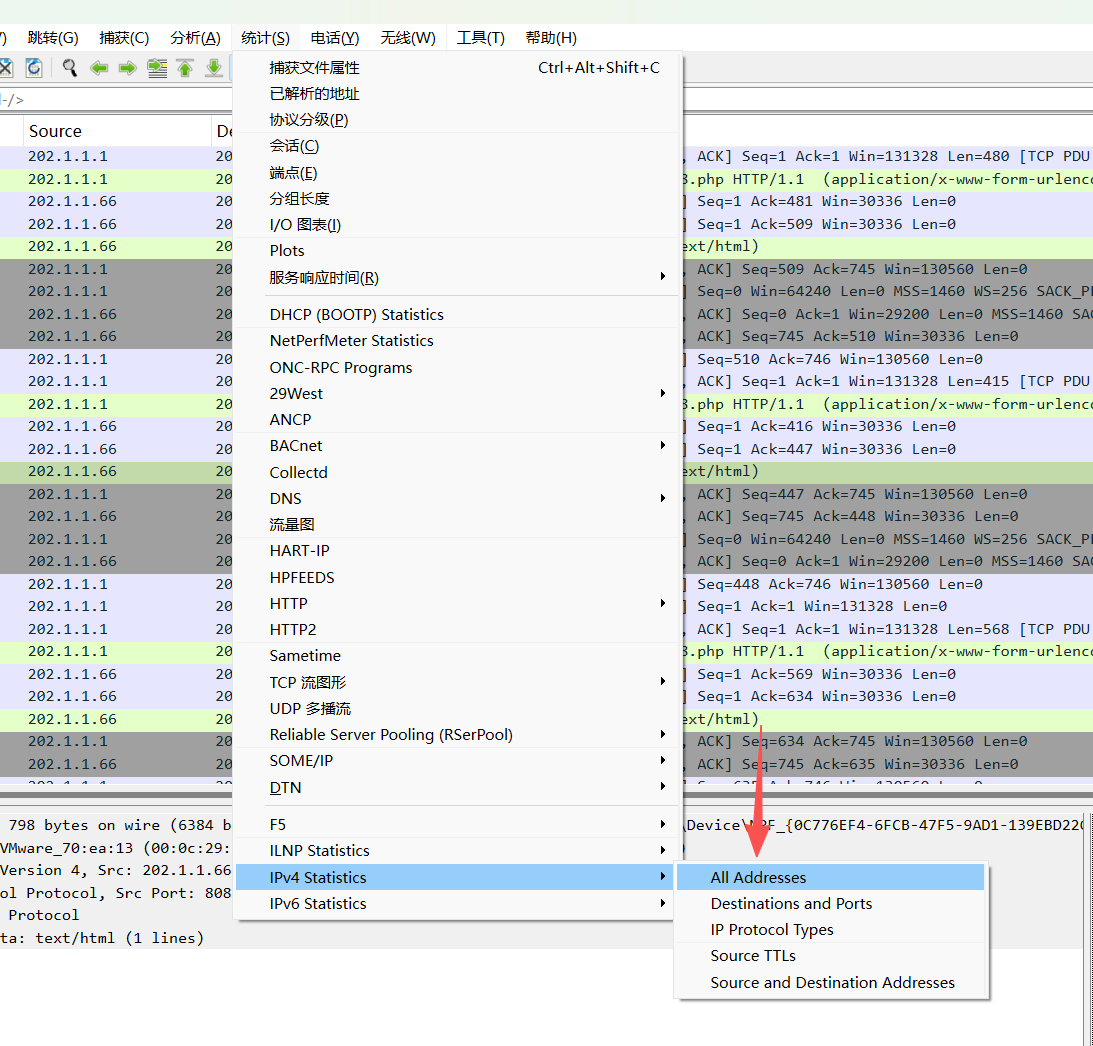Expand TCP 流图形 submenu arrow
Image resolution: width=1093 pixels, height=1046 pixels.
(663, 682)
